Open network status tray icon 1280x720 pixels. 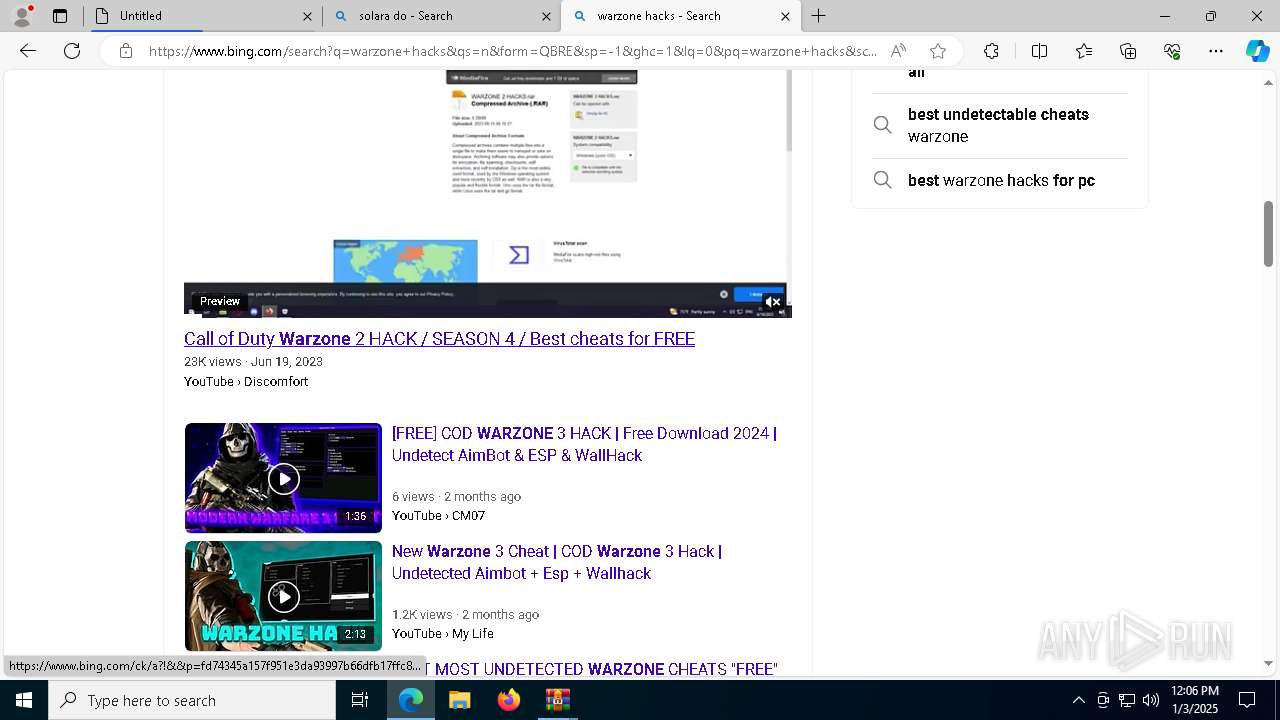(x=1127, y=700)
